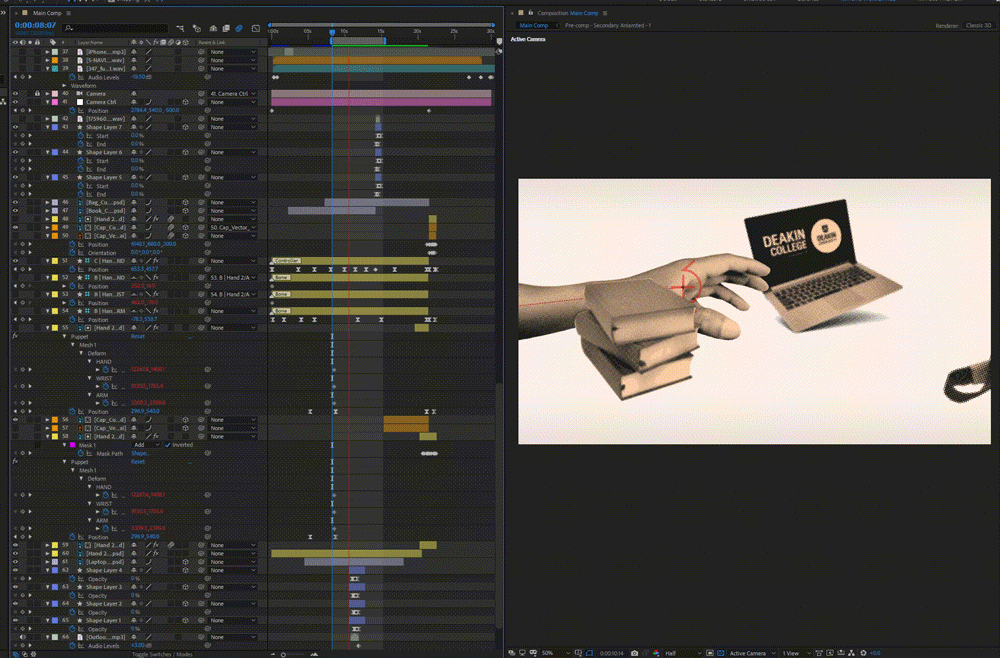Image resolution: width=1000 pixels, height=658 pixels.
Task: Click stopwatch for Shape Layer 6 End
Action: tap(80, 169)
